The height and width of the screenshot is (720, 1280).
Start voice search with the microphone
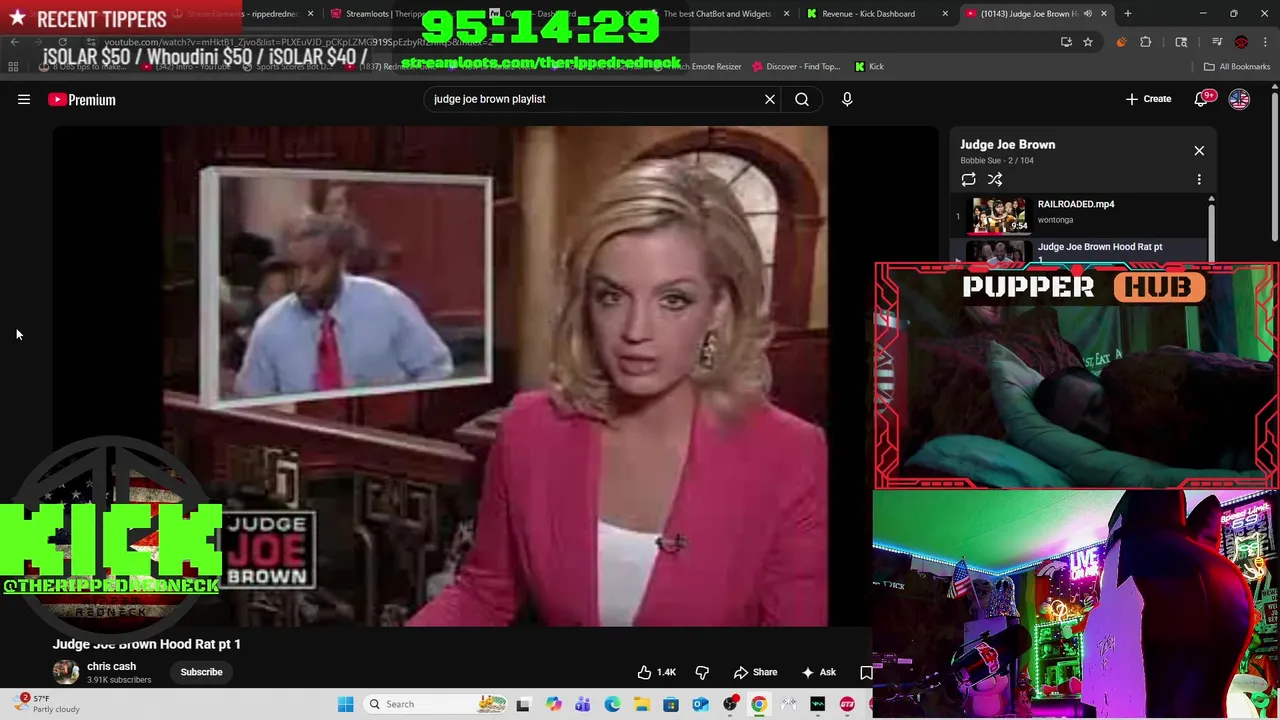pyautogui.click(x=847, y=99)
